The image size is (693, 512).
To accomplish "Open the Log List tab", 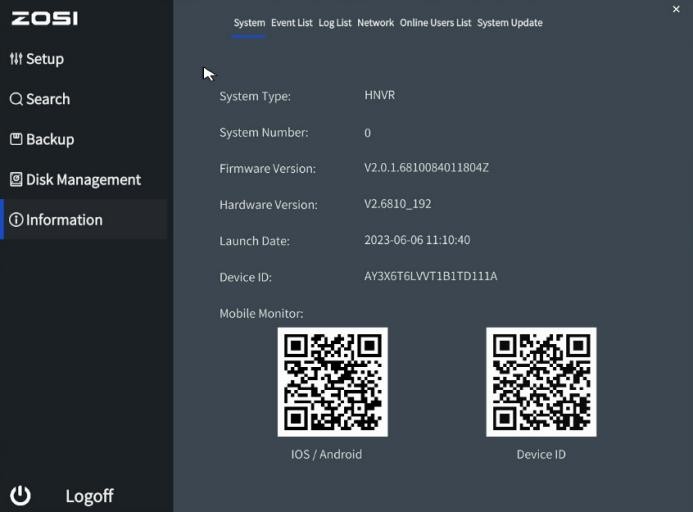I will (x=335, y=23).
